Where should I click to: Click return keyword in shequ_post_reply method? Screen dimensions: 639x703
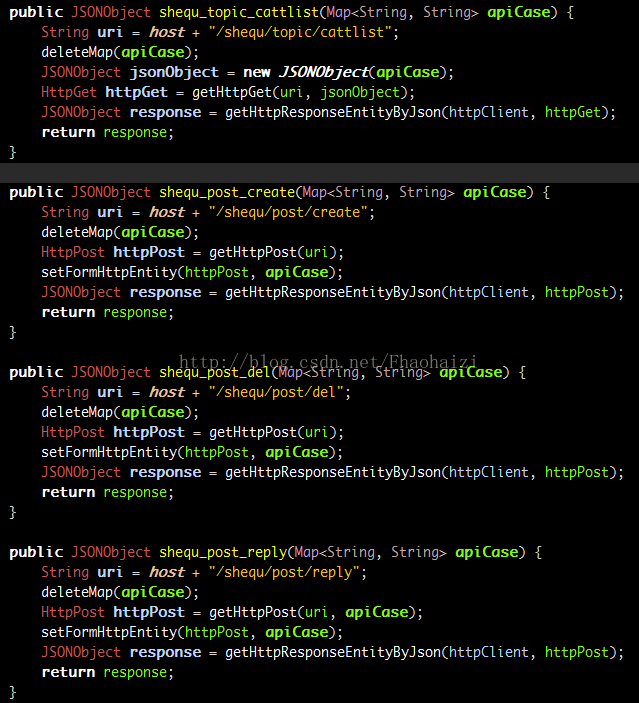68,673
